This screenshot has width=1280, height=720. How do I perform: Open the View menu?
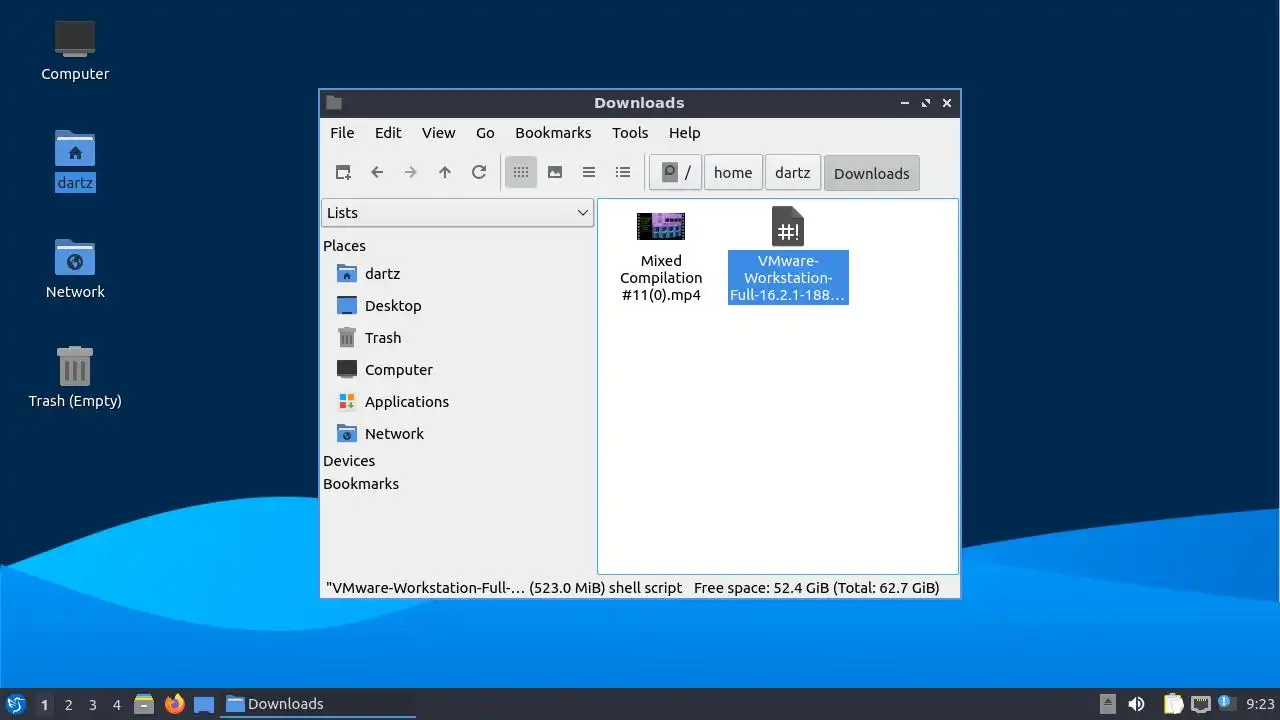(438, 132)
